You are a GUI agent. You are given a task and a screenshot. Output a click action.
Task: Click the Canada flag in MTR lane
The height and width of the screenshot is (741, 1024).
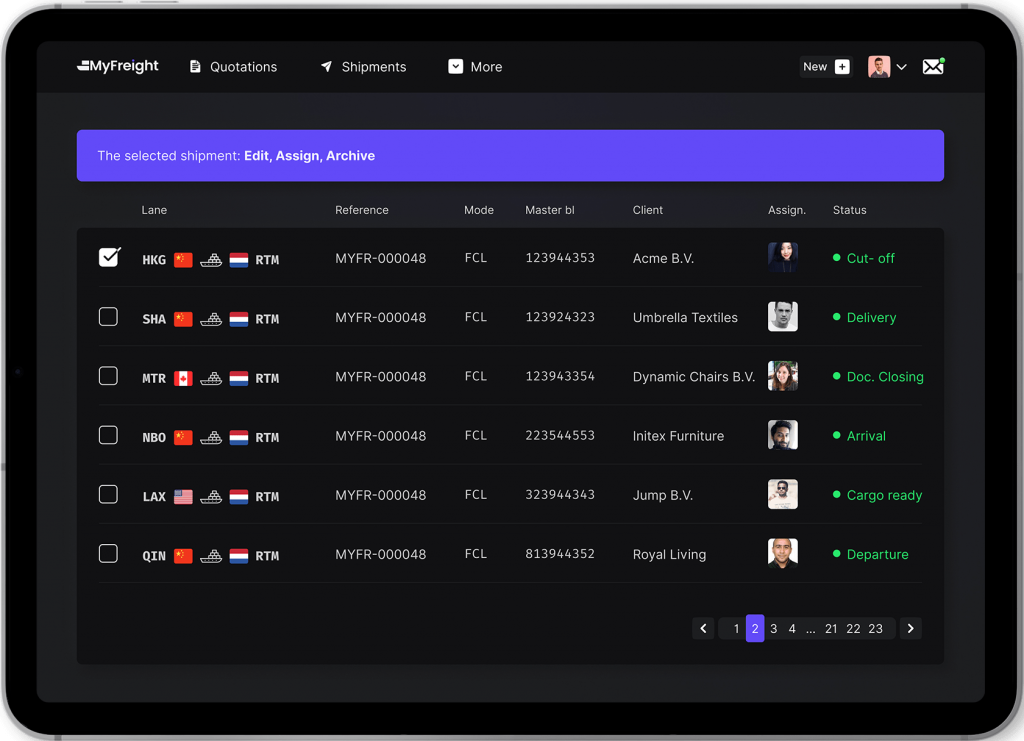183,378
